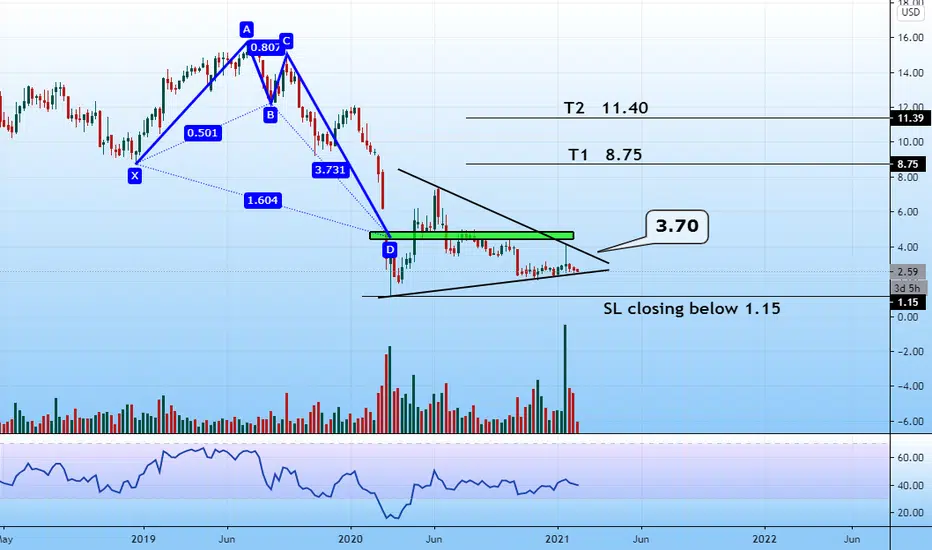
Task: Click the USD currency label
Action: click(910, 12)
